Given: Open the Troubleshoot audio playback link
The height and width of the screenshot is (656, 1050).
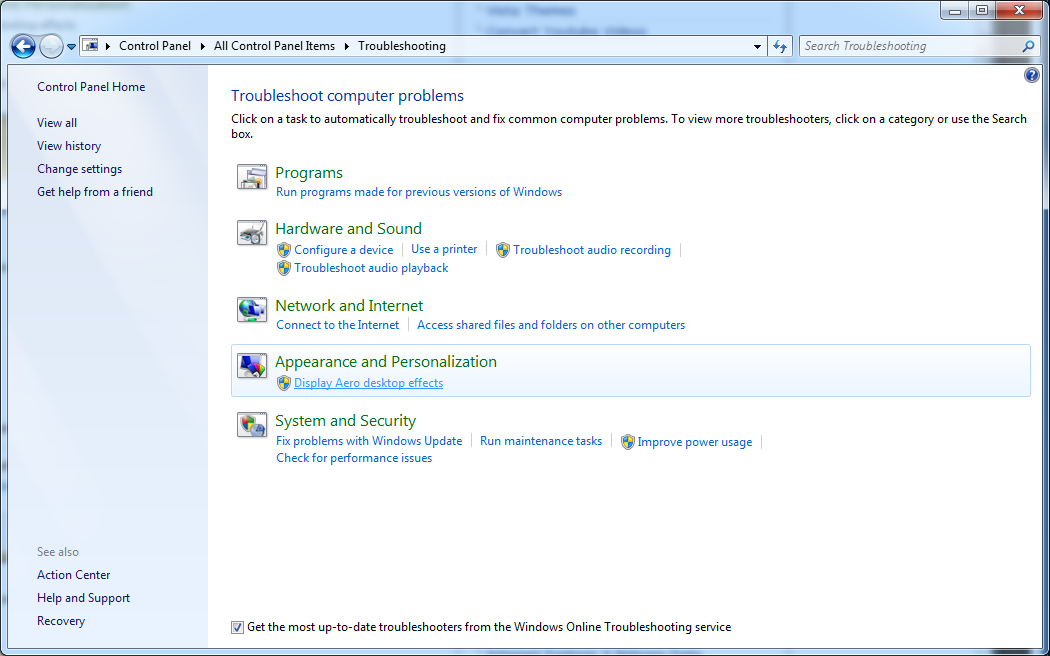Looking at the screenshot, I should click(371, 268).
